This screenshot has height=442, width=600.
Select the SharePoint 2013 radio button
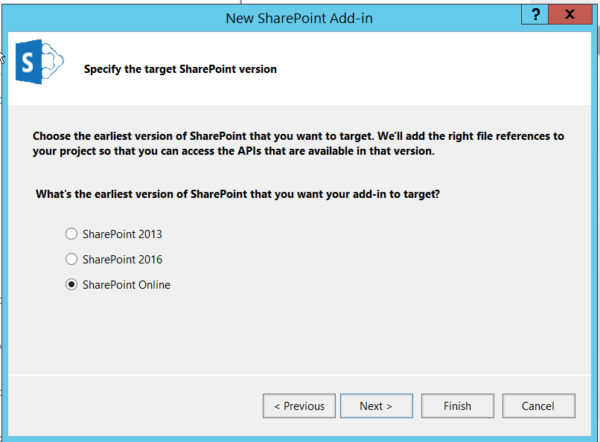point(70,234)
